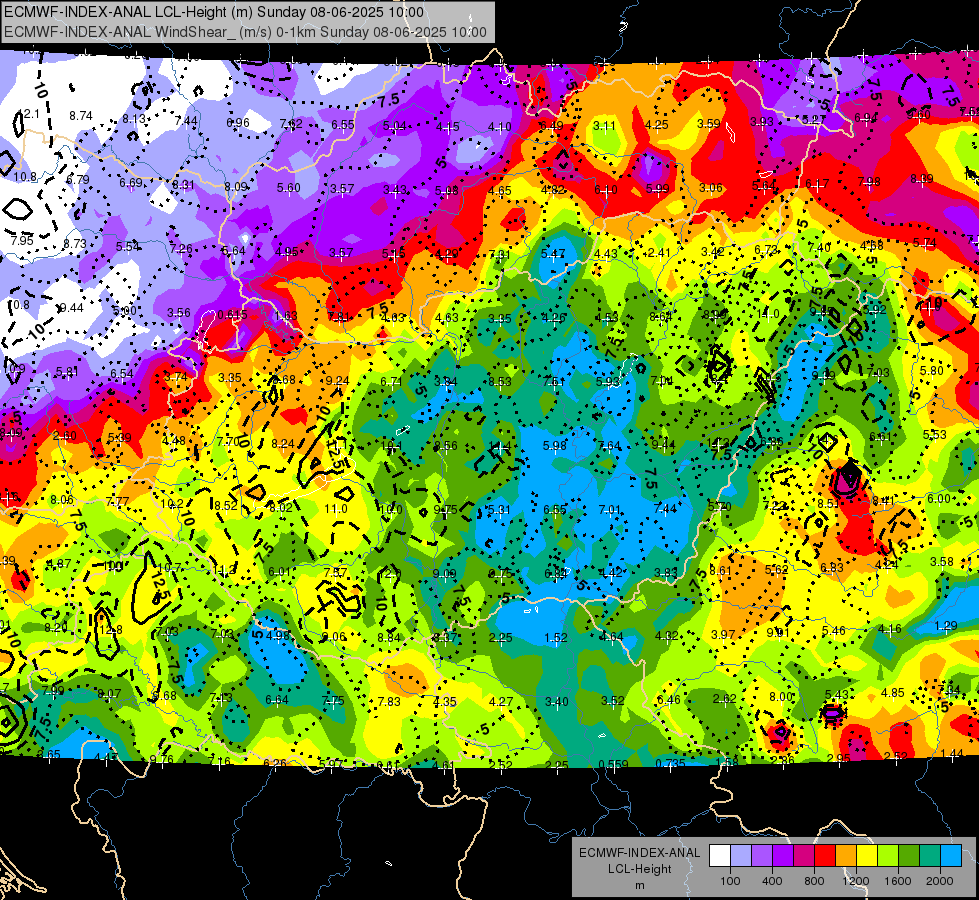Click the wind shear value 7.31
This screenshot has width=979, height=900.
(499, 254)
